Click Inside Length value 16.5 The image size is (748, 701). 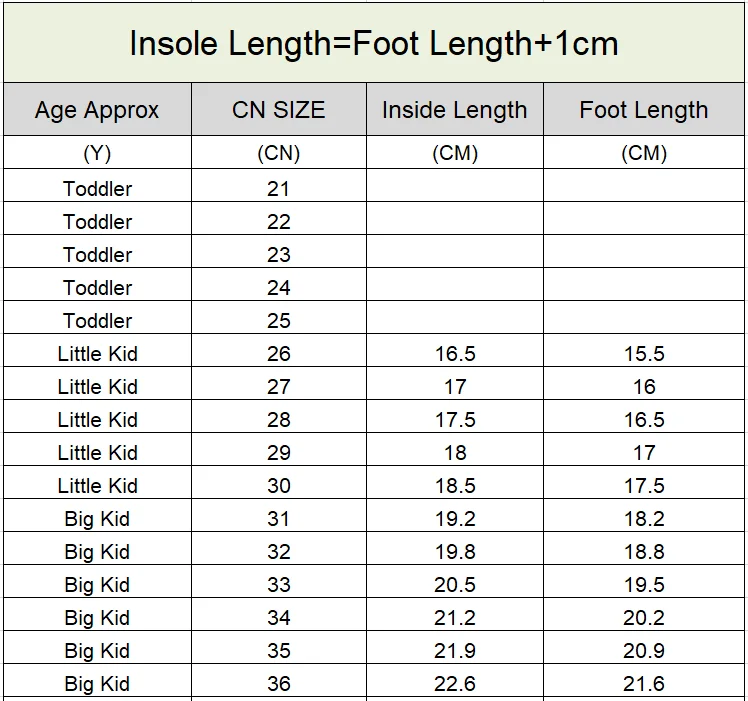pos(454,353)
